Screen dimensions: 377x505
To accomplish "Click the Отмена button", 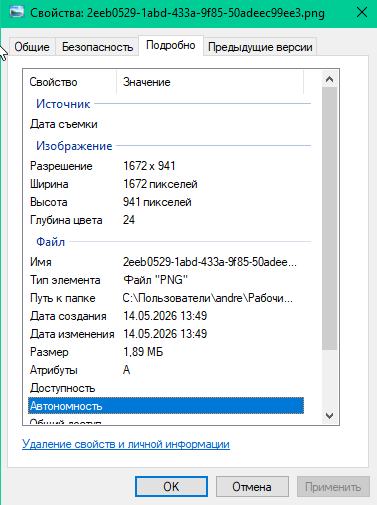I will pyautogui.click(x=252, y=487).
